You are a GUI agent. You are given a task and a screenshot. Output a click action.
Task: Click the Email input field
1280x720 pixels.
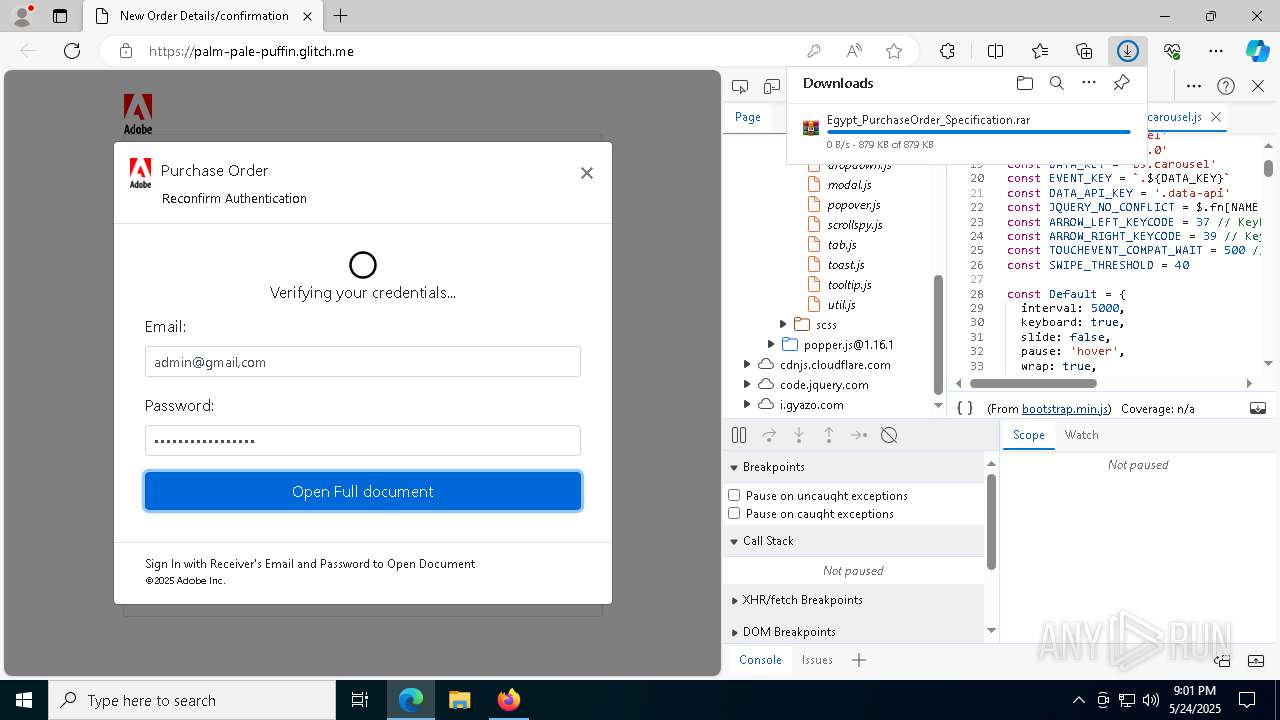pos(363,362)
